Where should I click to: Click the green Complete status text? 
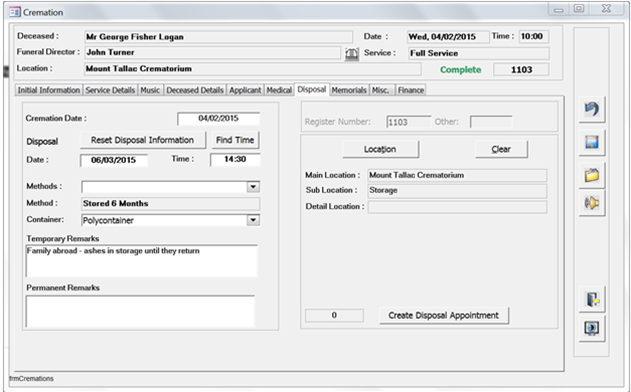tap(460, 70)
